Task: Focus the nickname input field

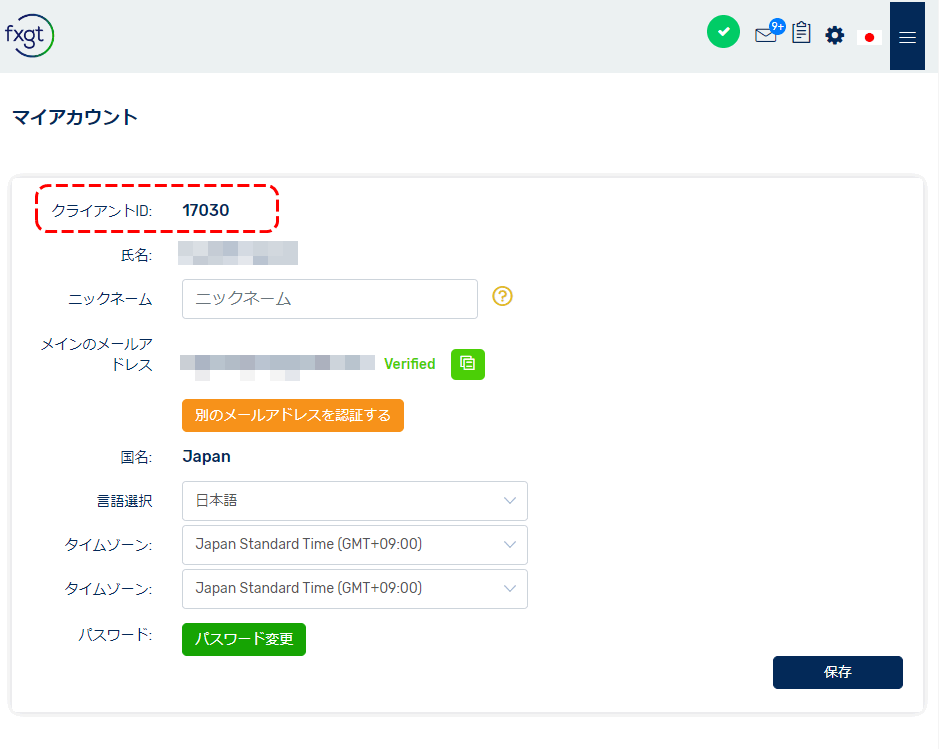Action: pyautogui.click(x=329, y=299)
